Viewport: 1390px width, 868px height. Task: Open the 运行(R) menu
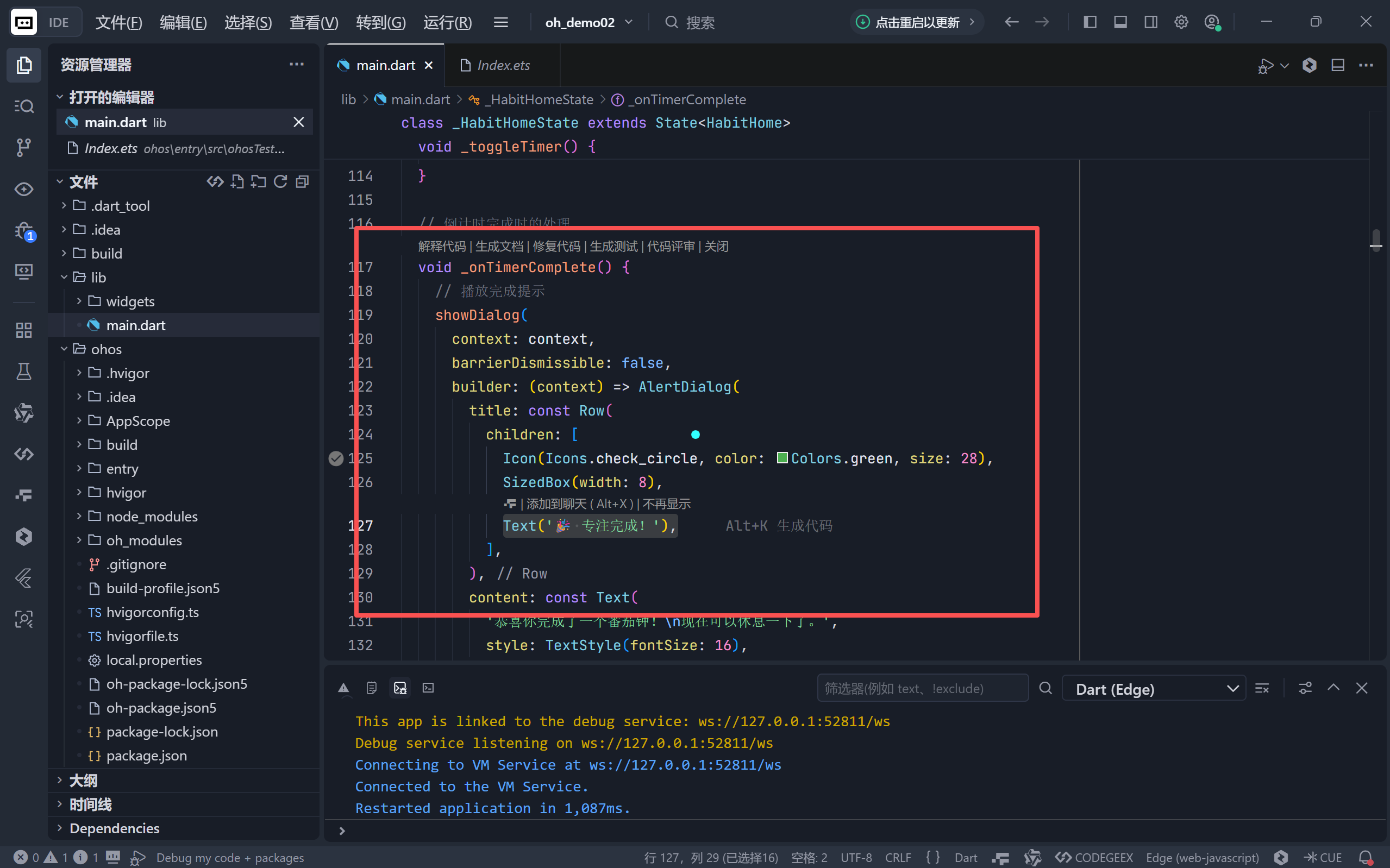tap(447, 22)
